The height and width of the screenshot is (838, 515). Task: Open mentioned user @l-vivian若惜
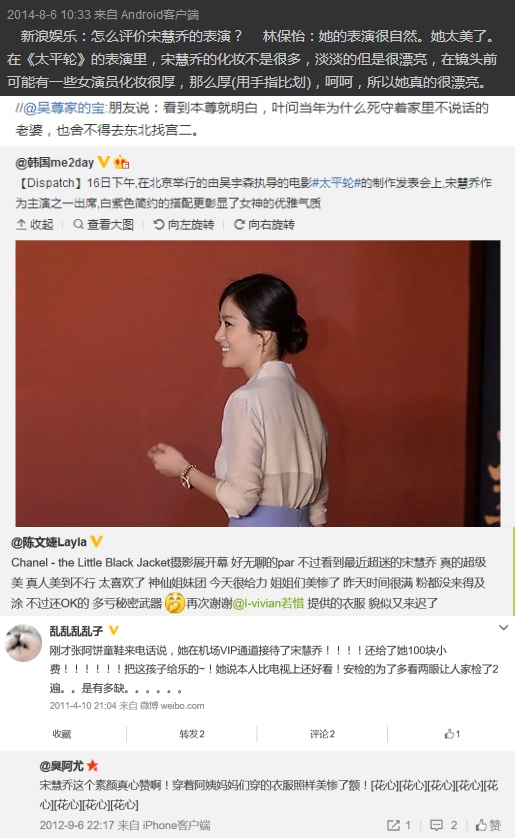point(268,603)
